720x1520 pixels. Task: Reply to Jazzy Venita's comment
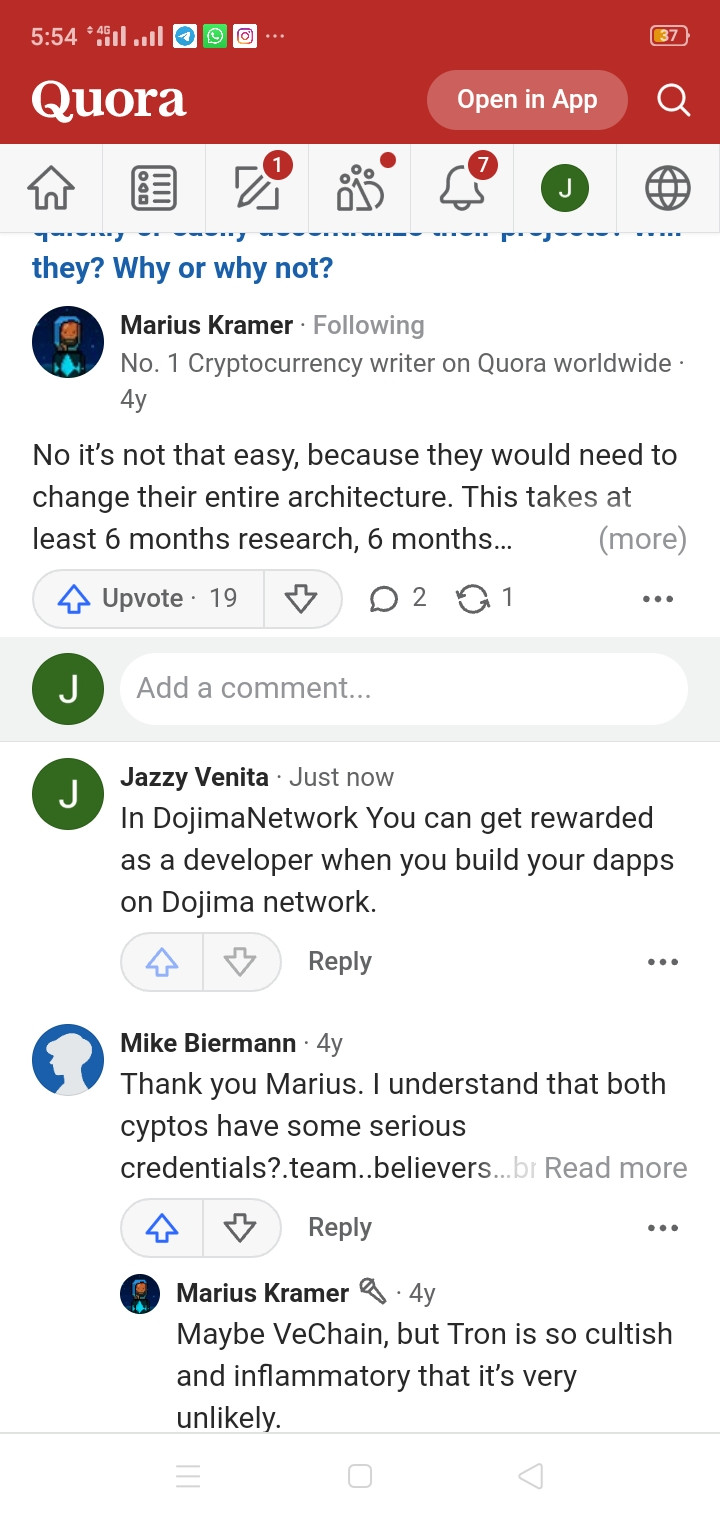pos(340,962)
